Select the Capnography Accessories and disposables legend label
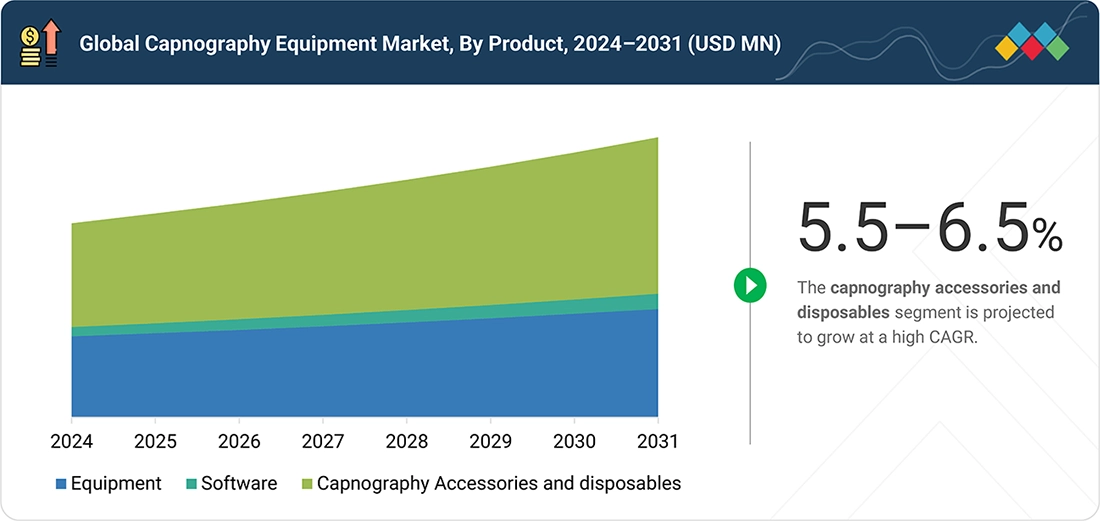The height and width of the screenshot is (521, 1100). pos(499,484)
